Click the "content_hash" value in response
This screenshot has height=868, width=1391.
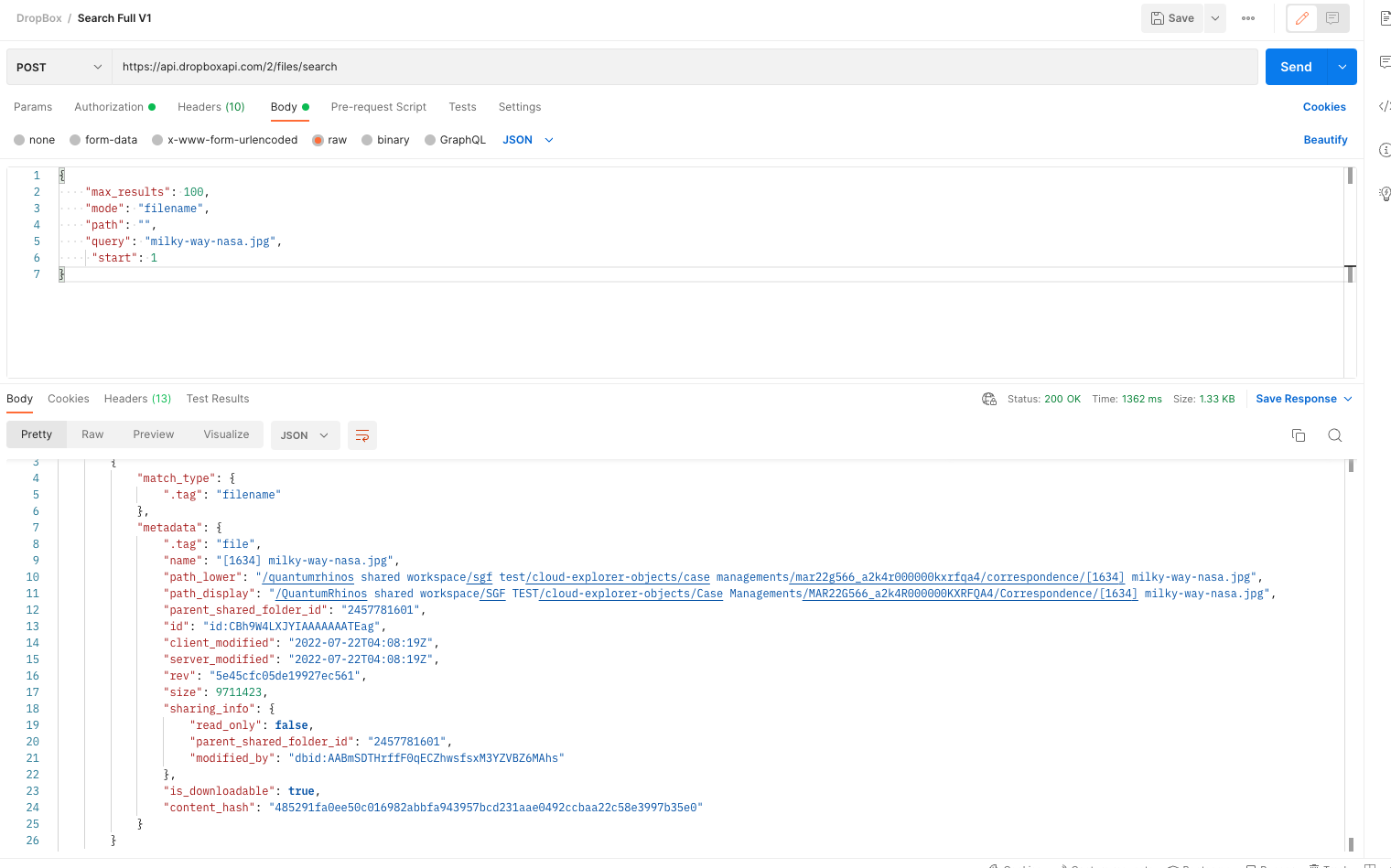[486, 808]
